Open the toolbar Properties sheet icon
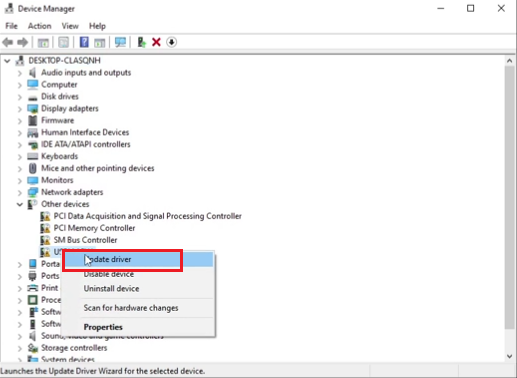Screen dimensions: 517x378 (63, 42)
